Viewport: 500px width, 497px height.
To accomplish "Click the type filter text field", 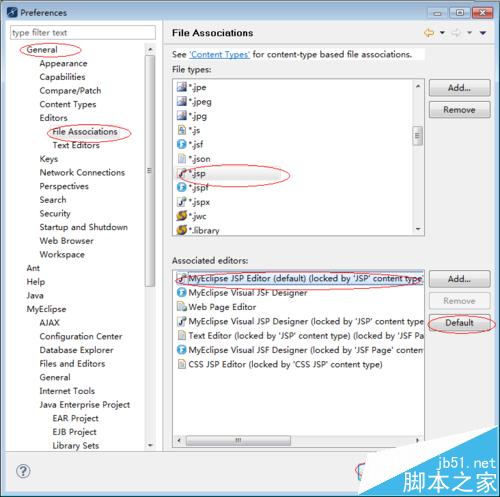I will (x=83, y=33).
